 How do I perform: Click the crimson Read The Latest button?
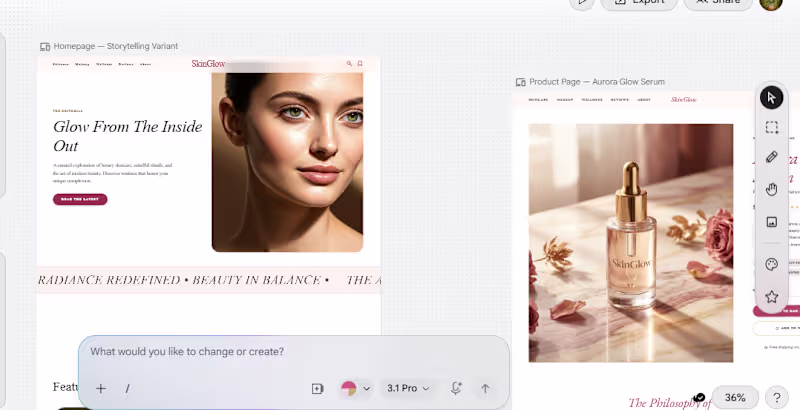(80, 199)
